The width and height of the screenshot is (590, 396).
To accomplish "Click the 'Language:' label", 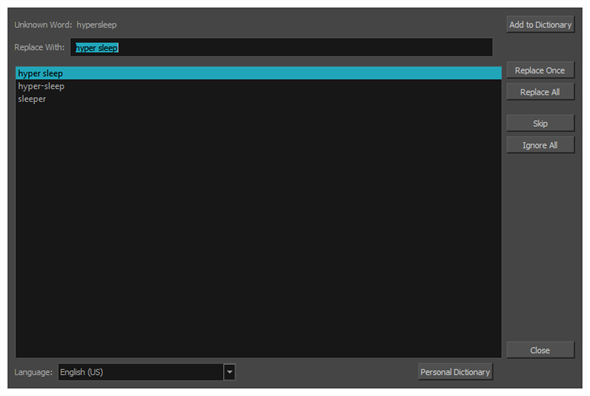I will click(x=33, y=372).
